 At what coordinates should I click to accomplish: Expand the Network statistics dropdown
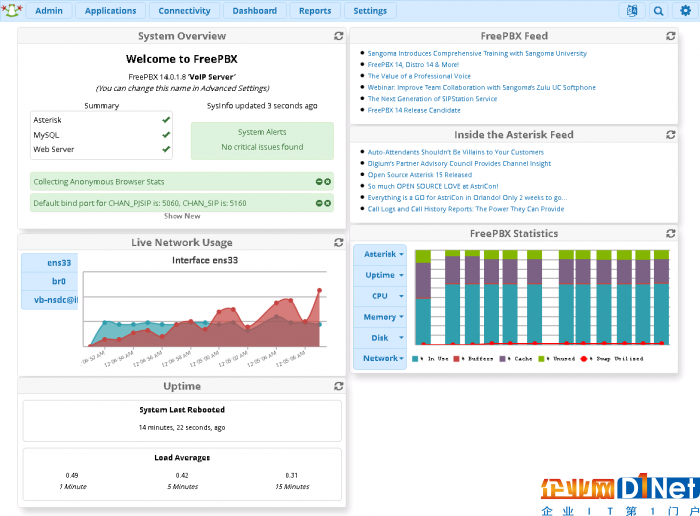[x=380, y=358]
